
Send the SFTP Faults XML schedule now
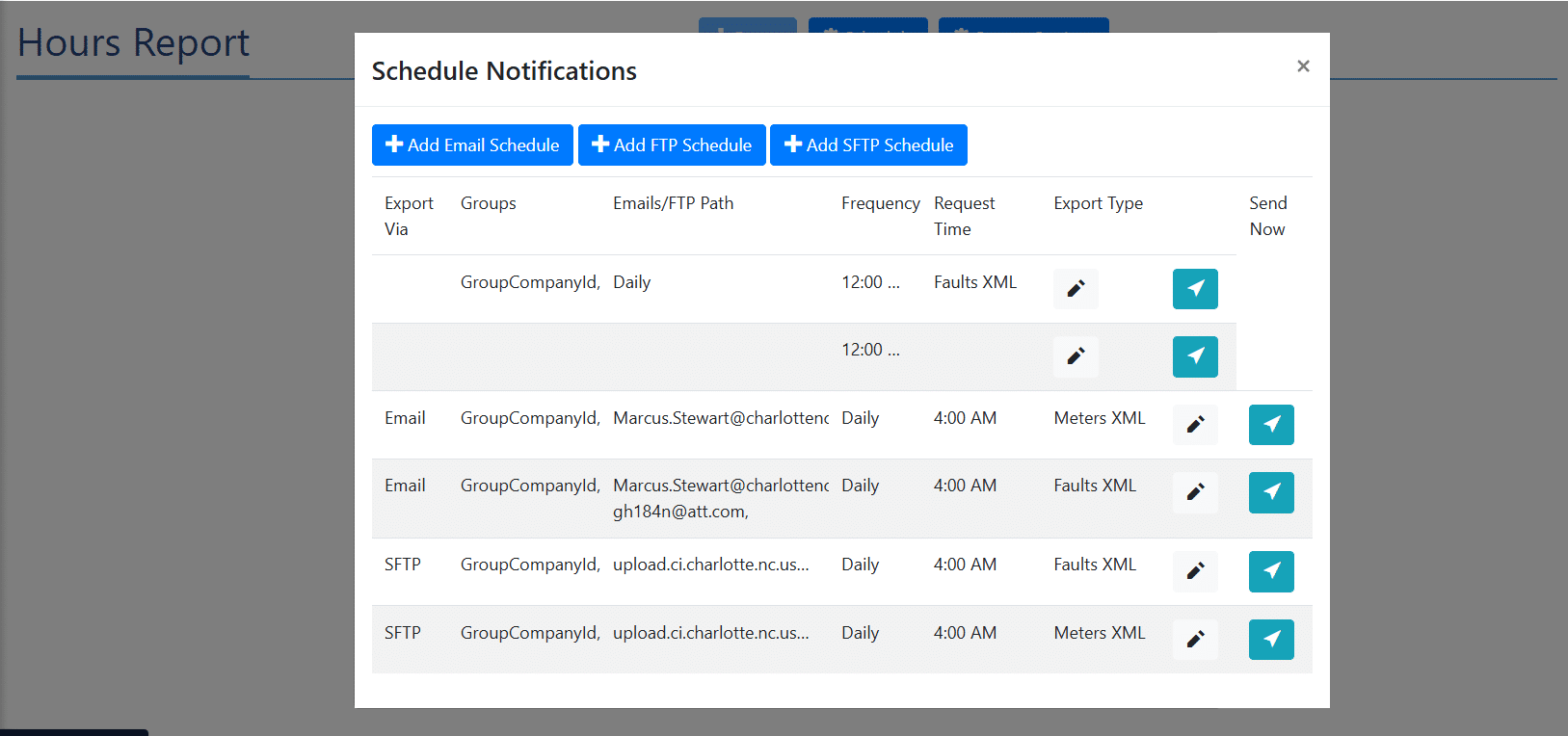(1271, 571)
